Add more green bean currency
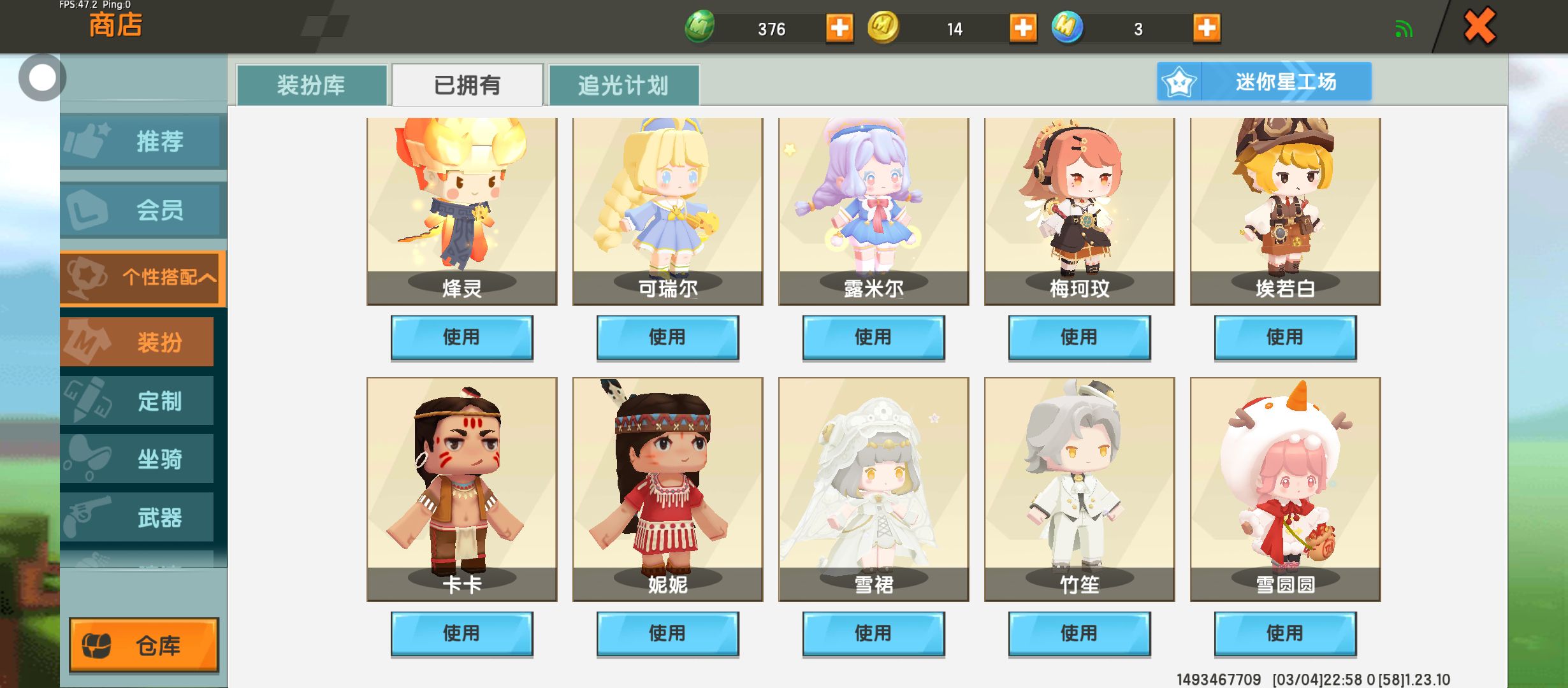Screen dimensions: 1568x688 [839, 28]
